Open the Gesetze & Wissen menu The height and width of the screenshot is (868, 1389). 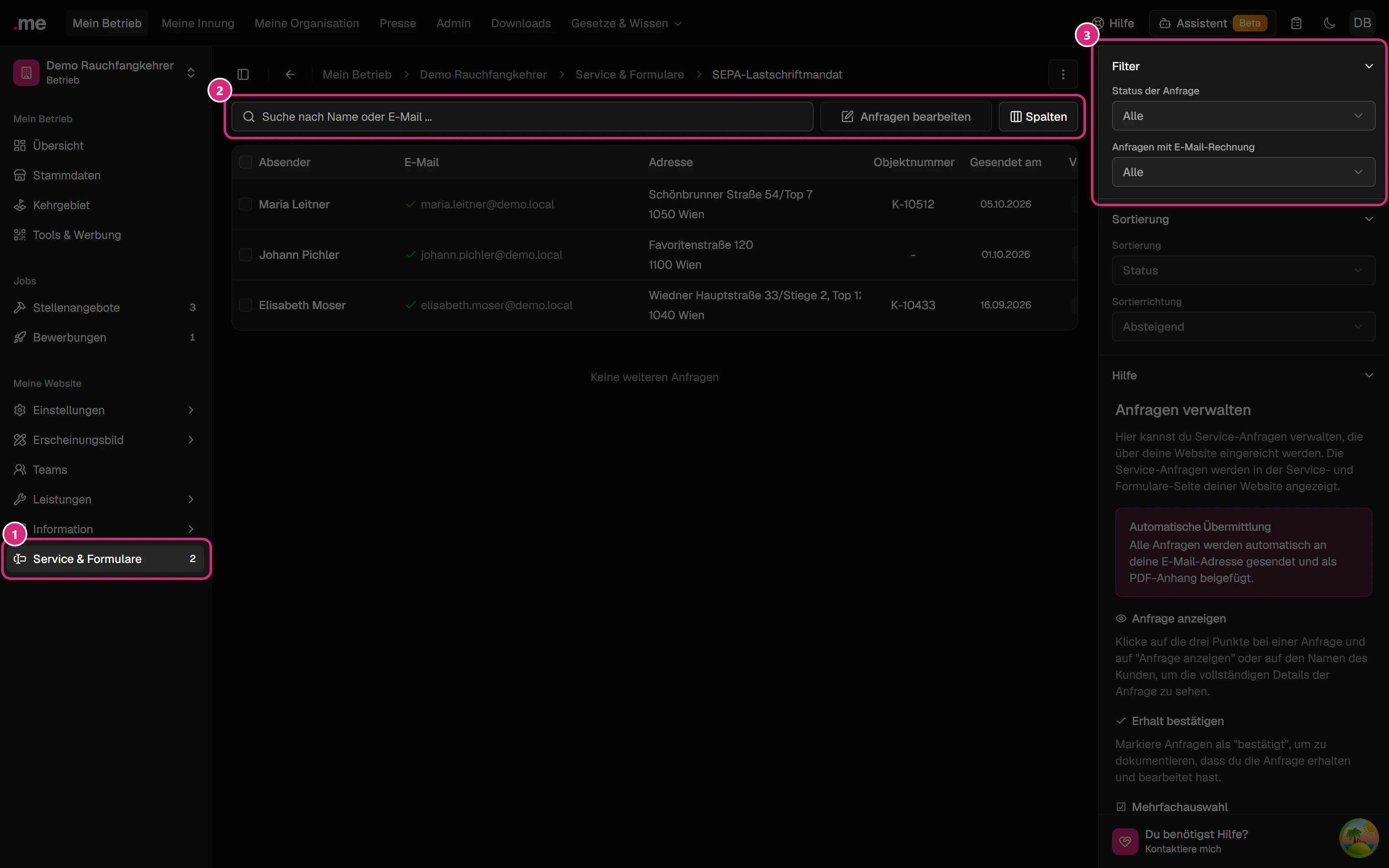[625, 24]
